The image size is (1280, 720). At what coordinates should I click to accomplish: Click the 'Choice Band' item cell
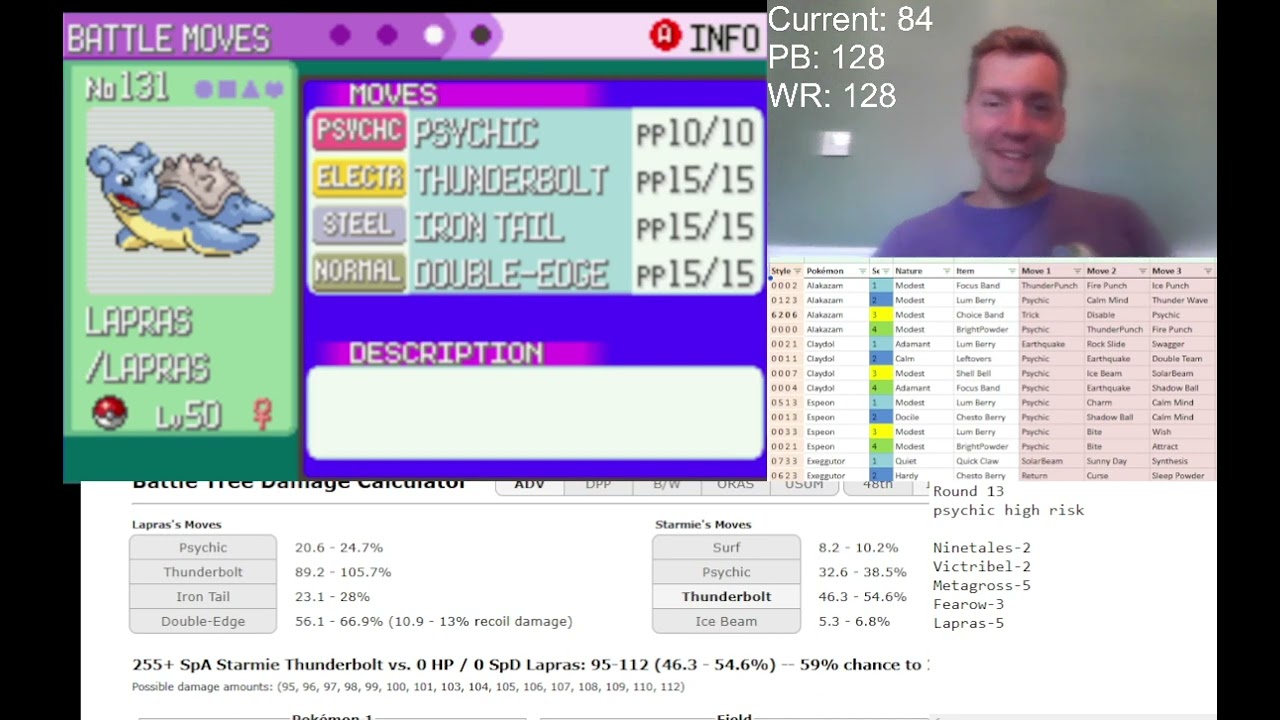[x=985, y=315]
